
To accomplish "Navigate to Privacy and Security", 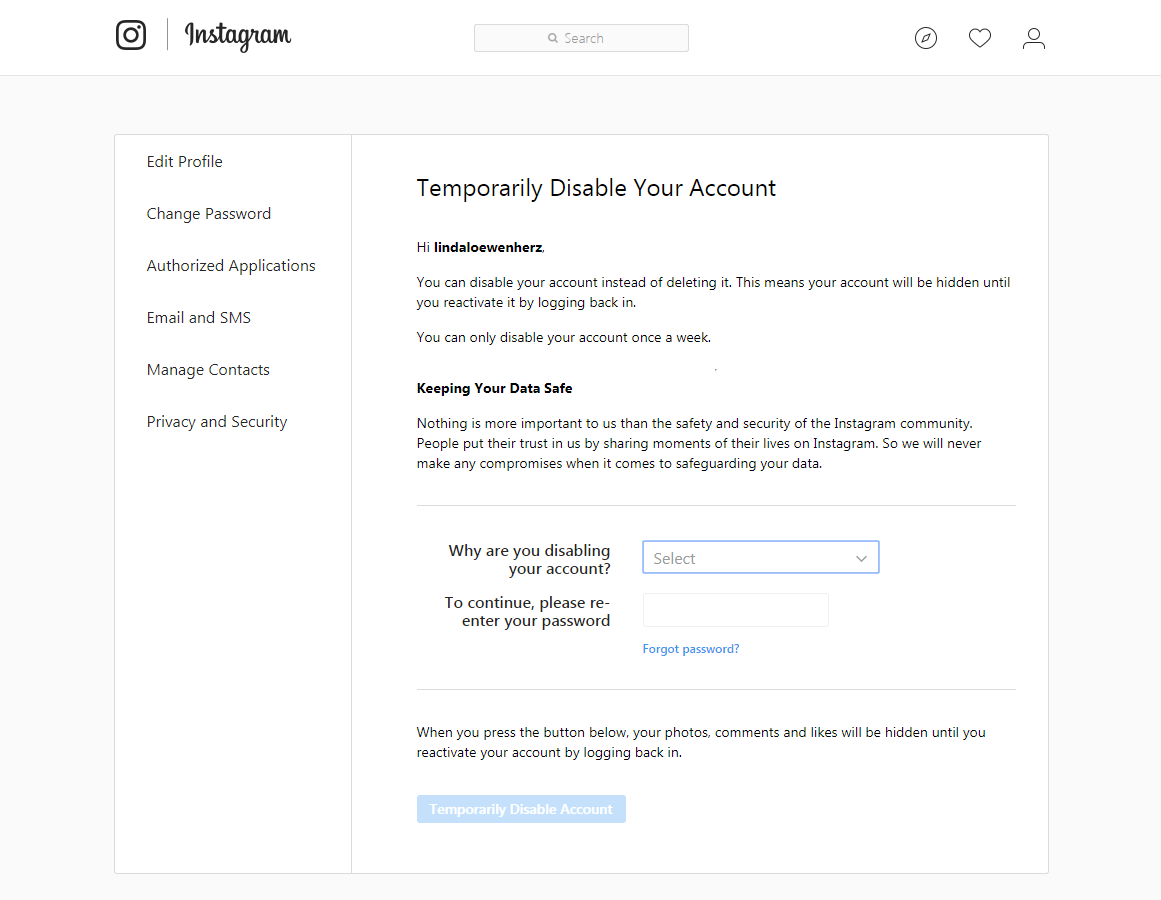I will (x=217, y=422).
